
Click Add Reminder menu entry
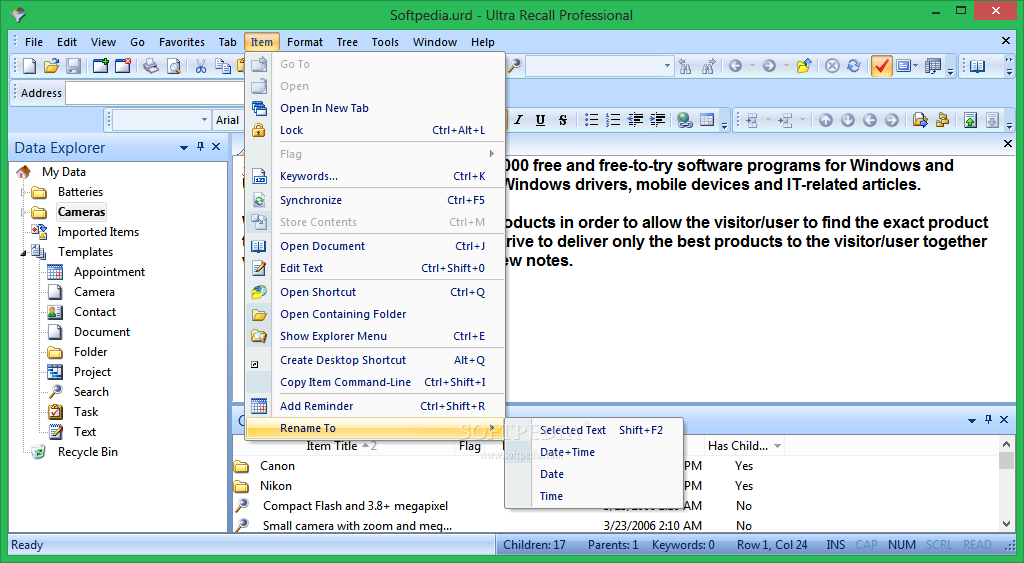tap(375, 406)
